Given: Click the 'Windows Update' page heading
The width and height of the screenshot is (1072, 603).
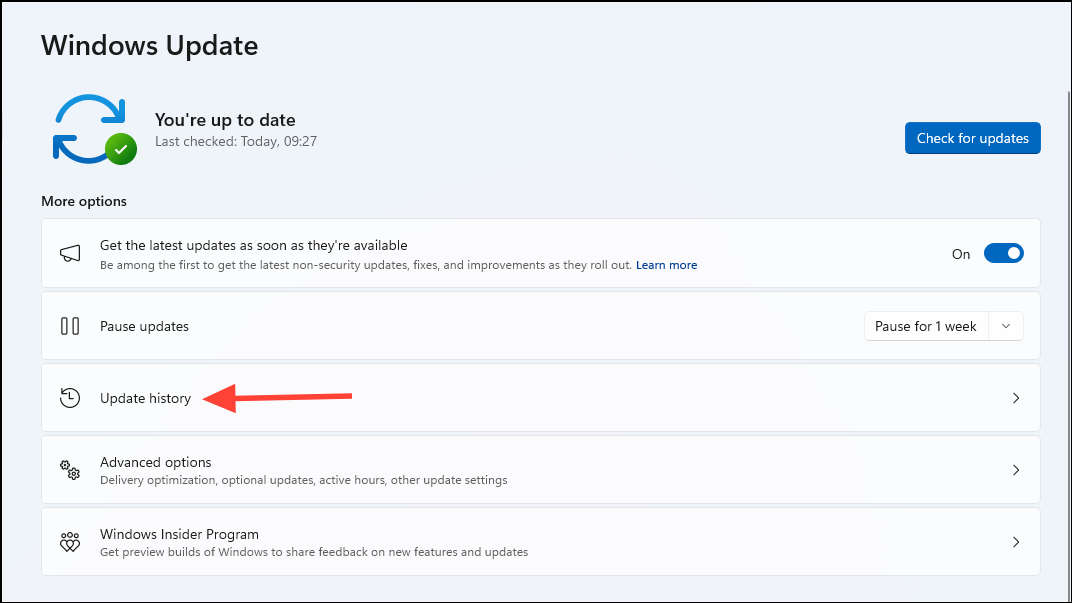Looking at the screenshot, I should (150, 46).
